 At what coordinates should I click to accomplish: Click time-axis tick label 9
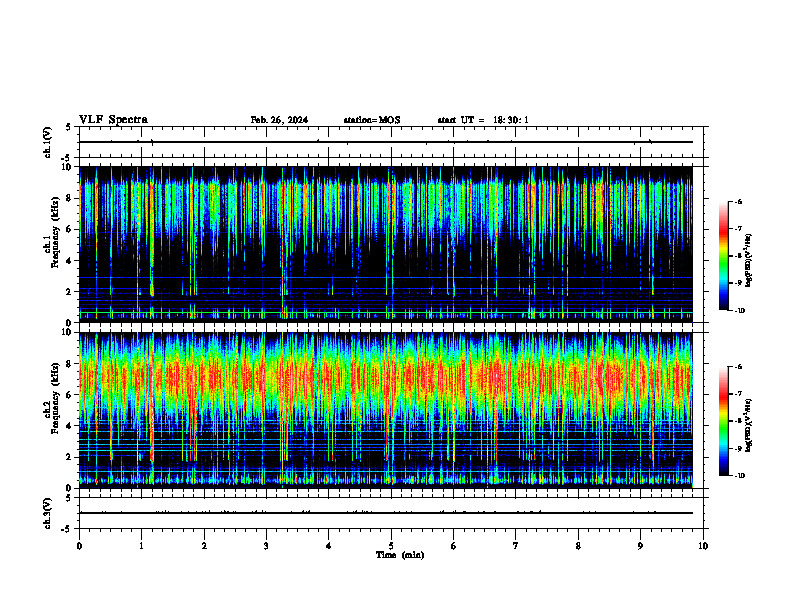click(640, 546)
